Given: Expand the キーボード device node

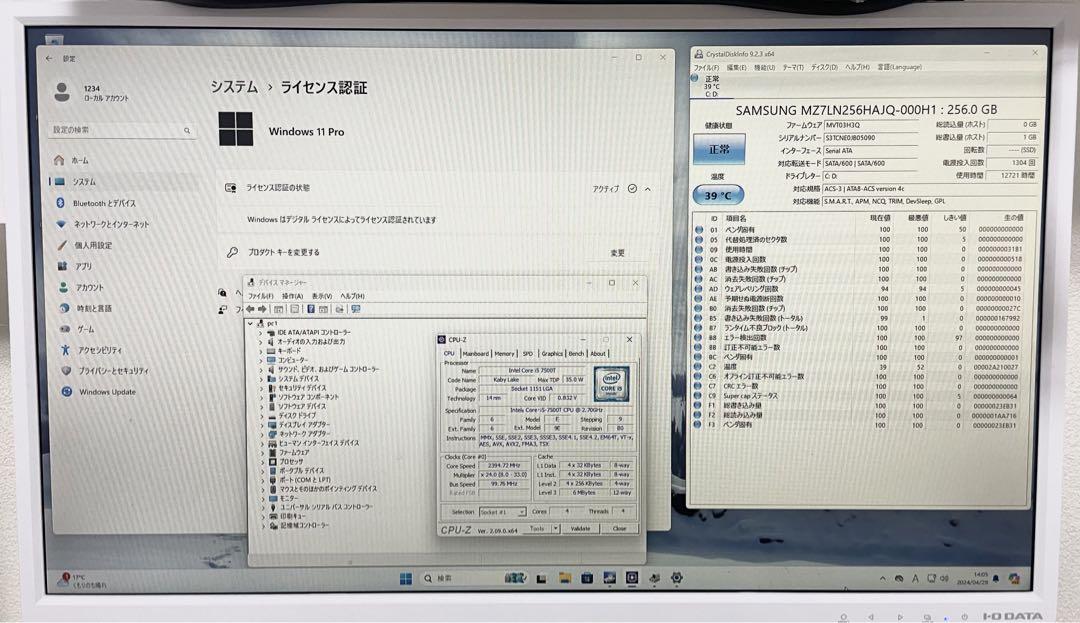Looking at the screenshot, I should (x=261, y=351).
